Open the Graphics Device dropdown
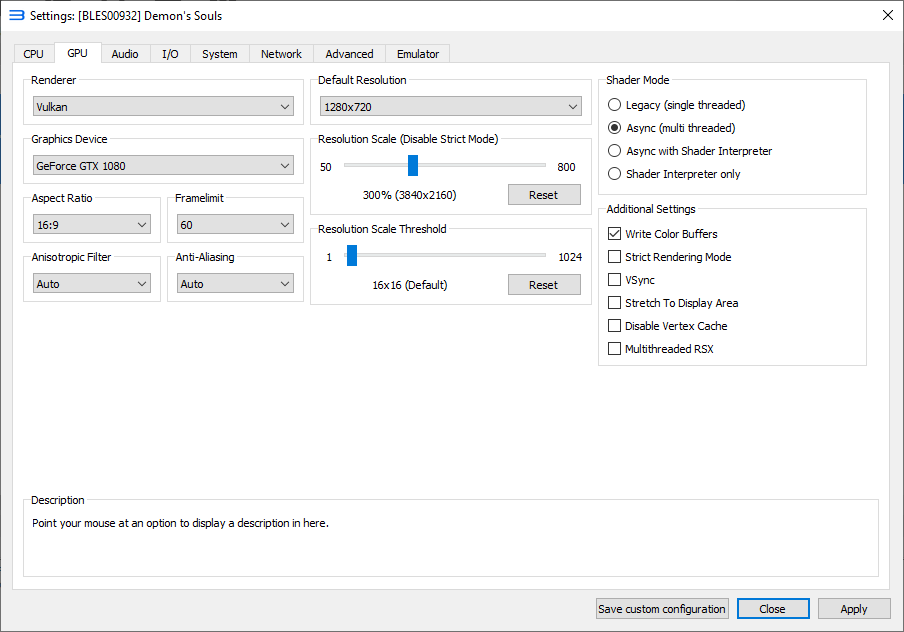The image size is (904, 632). click(x=162, y=165)
